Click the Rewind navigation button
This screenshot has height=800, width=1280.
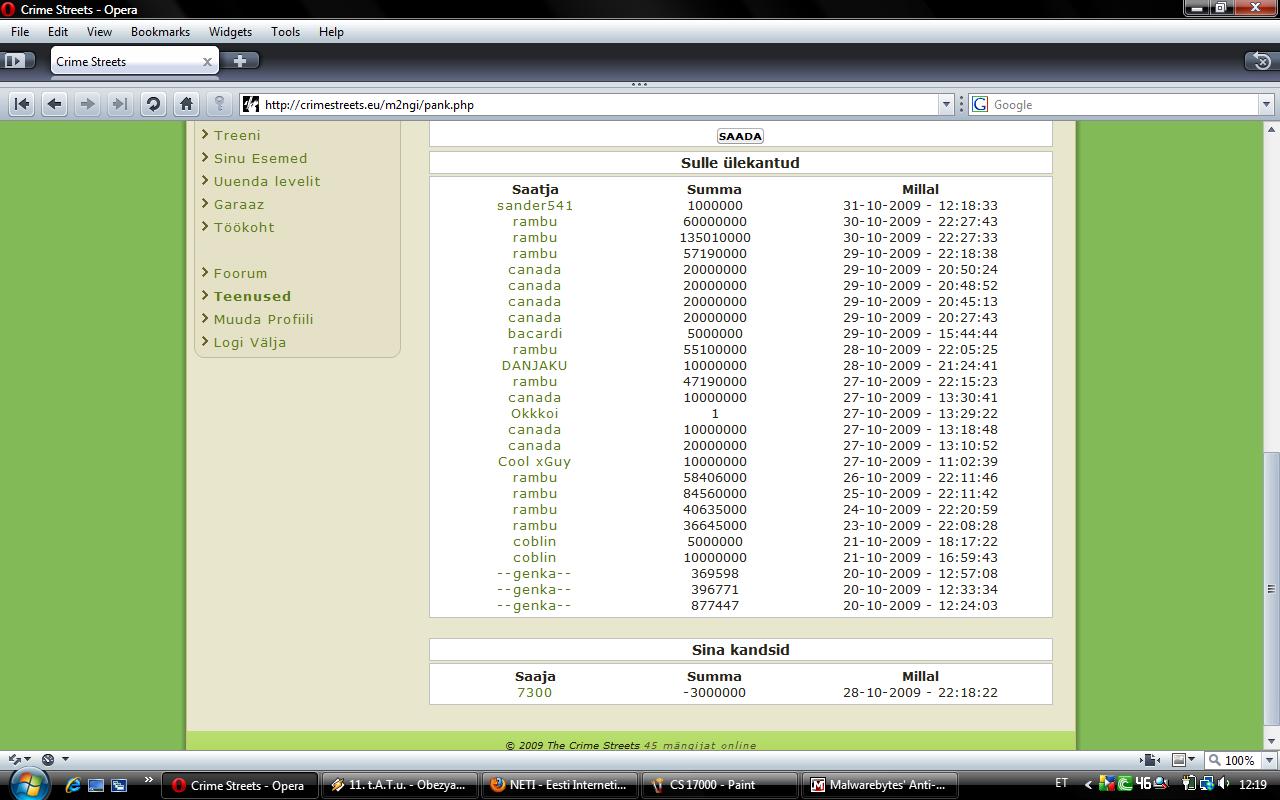[x=22, y=104]
